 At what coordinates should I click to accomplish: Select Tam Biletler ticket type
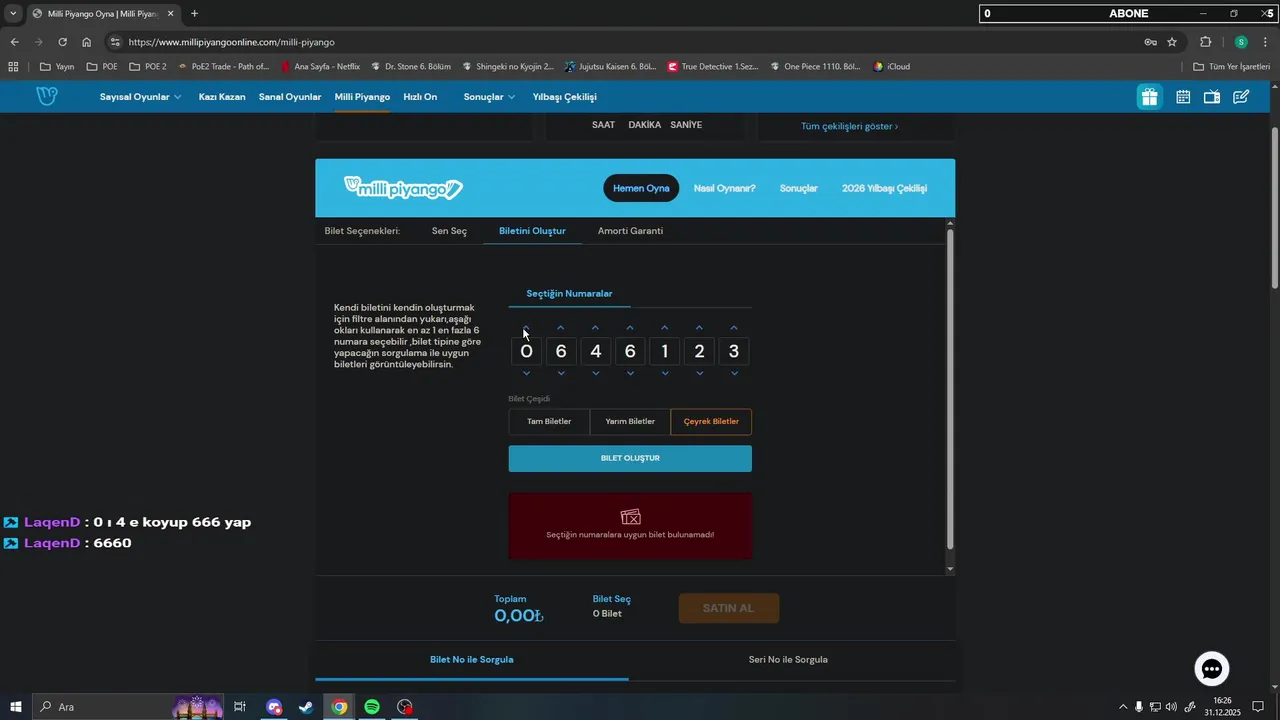tap(549, 422)
